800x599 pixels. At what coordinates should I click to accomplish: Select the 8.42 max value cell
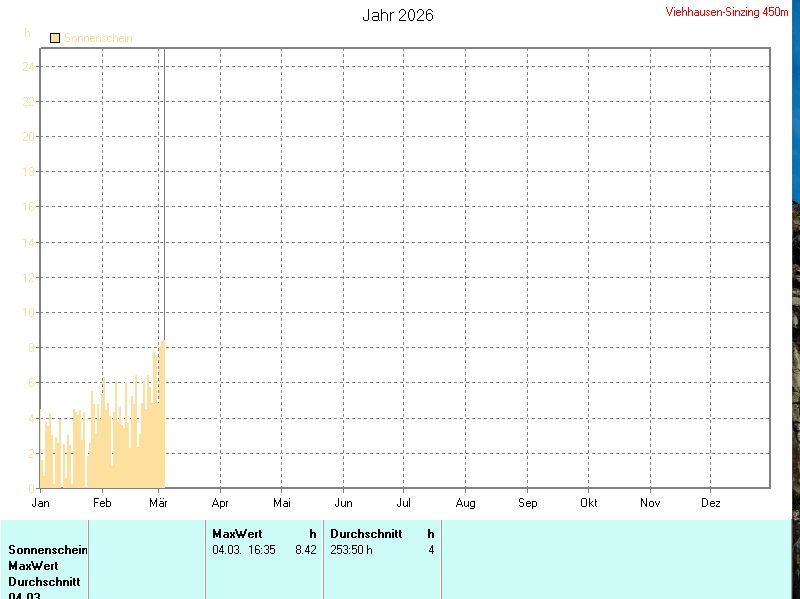tap(305, 549)
